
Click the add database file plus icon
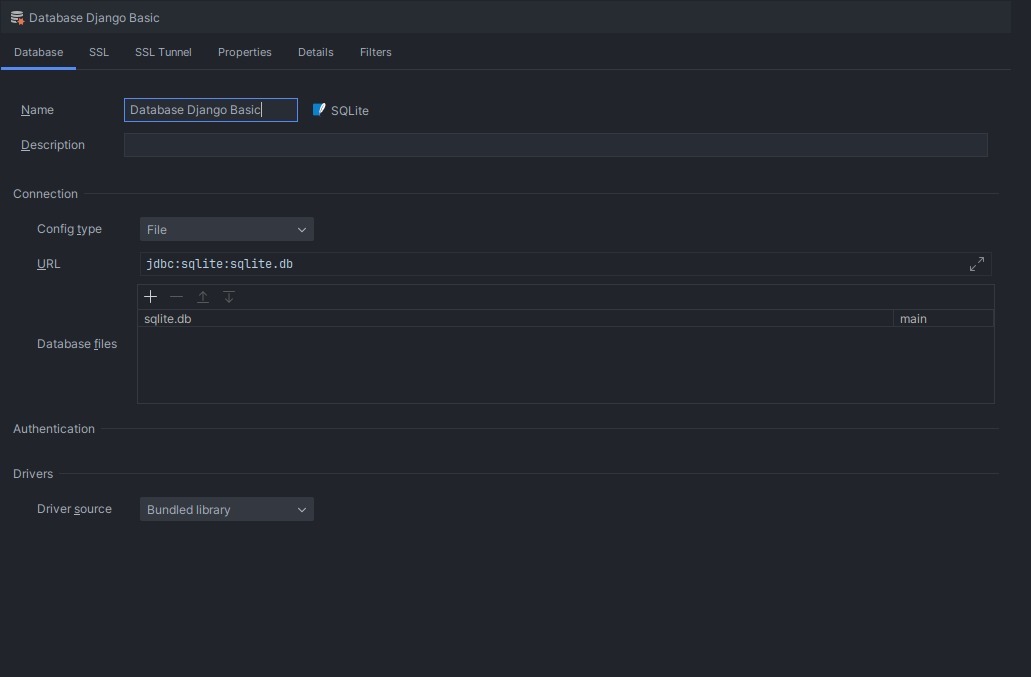(150, 297)
